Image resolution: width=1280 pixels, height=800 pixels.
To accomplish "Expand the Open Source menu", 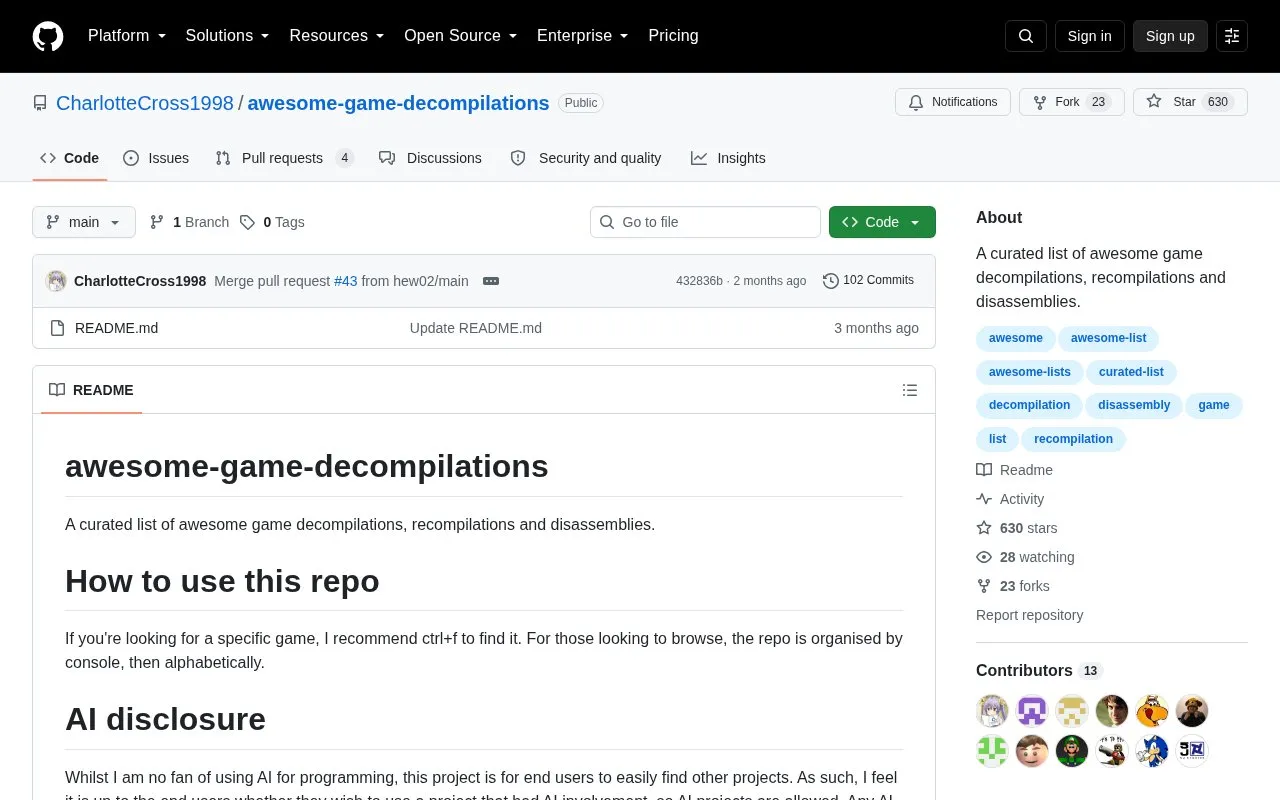I will coord(461,36).
